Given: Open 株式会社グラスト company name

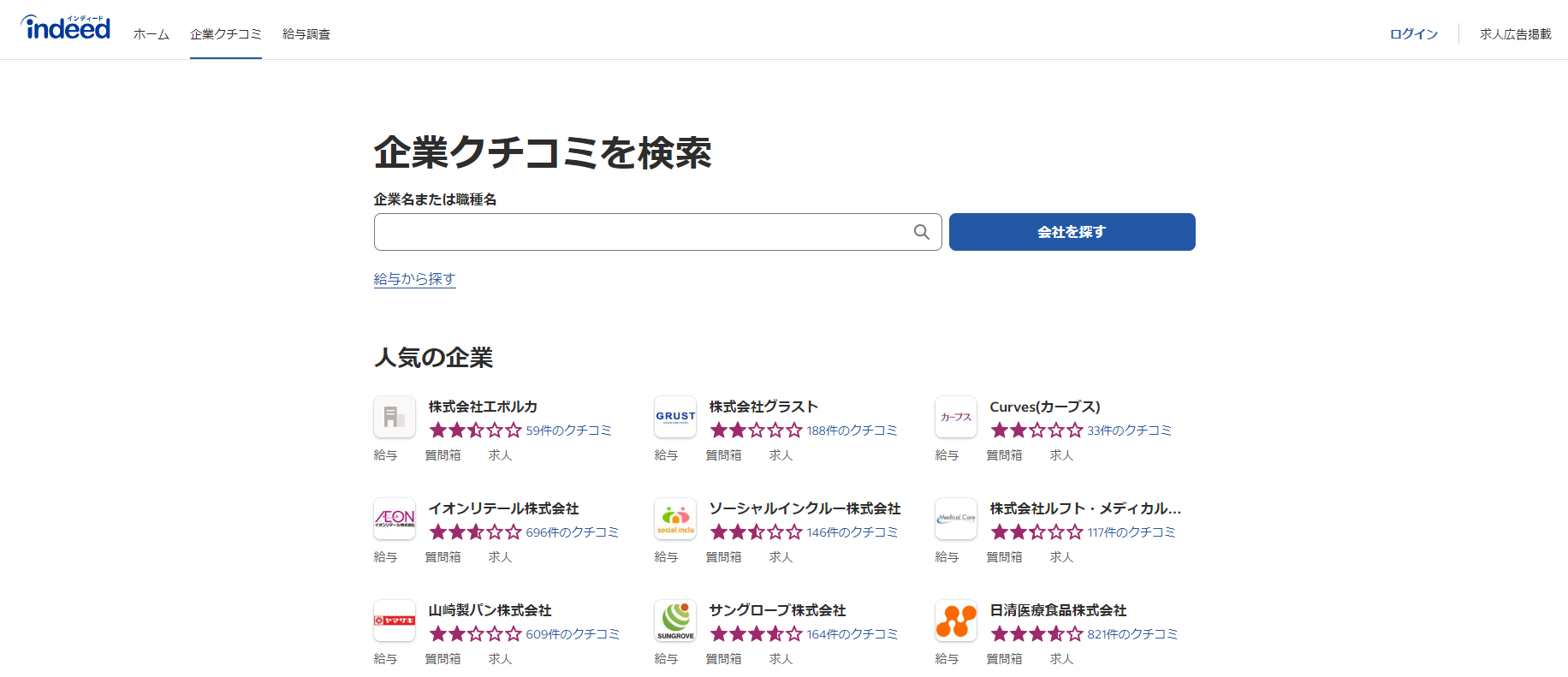Looking at the screenshot, I should [763, 407].
